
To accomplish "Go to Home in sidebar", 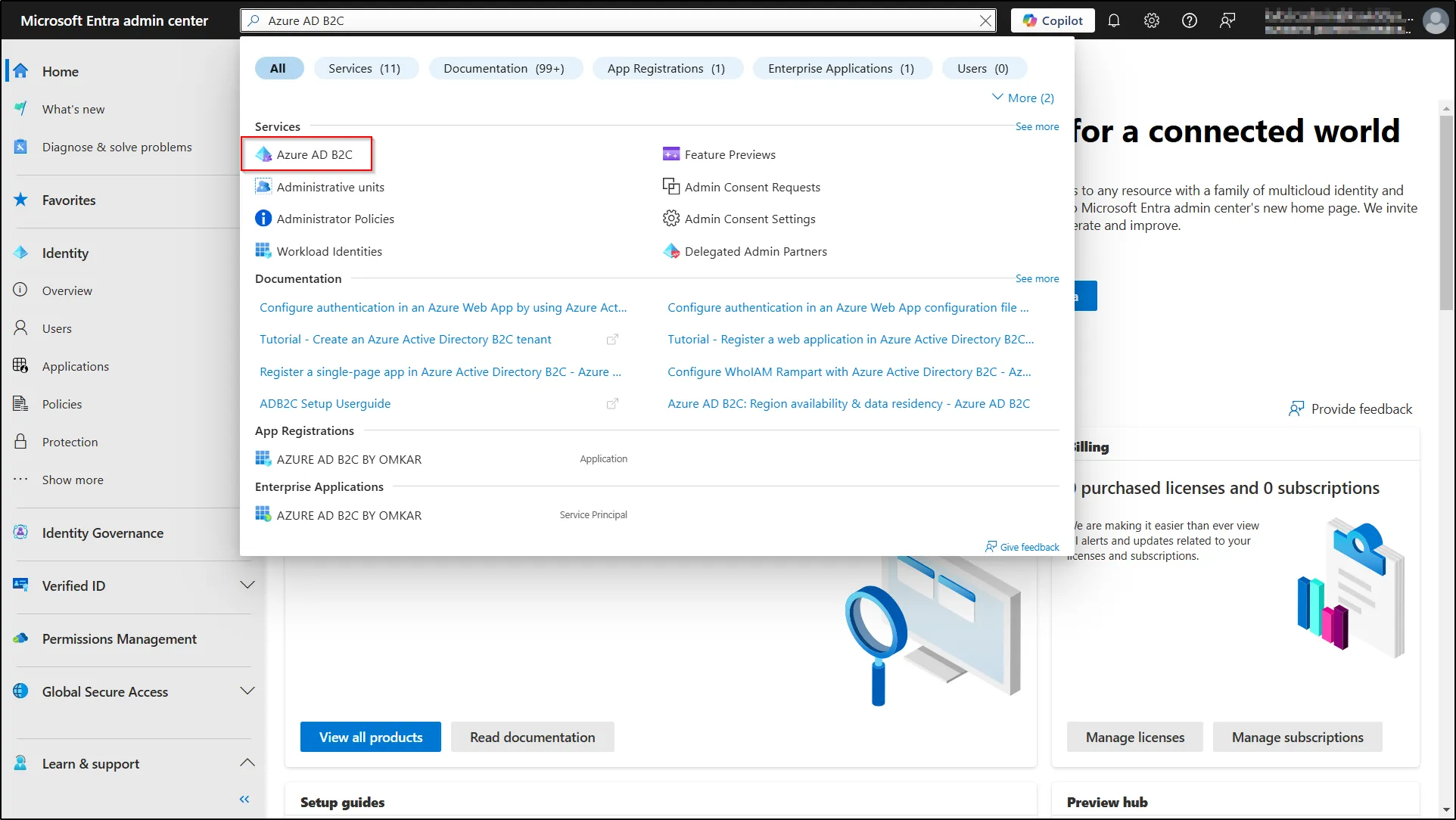I will (61, 71).
